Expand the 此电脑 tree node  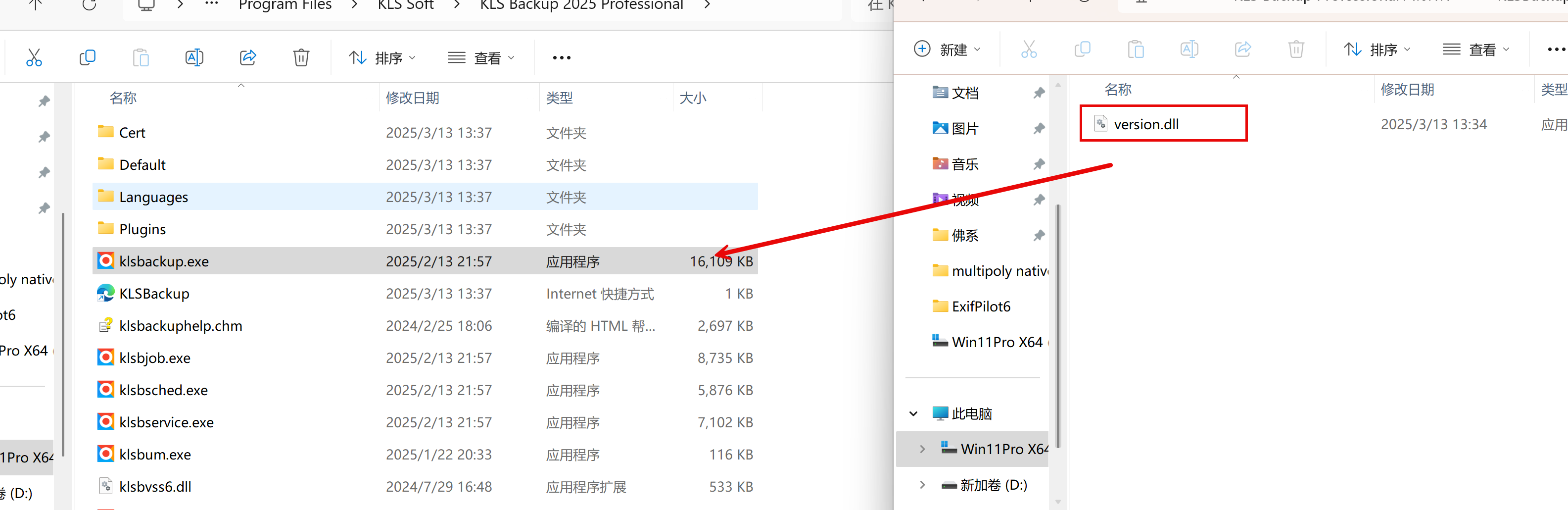[x=913, y=414]
